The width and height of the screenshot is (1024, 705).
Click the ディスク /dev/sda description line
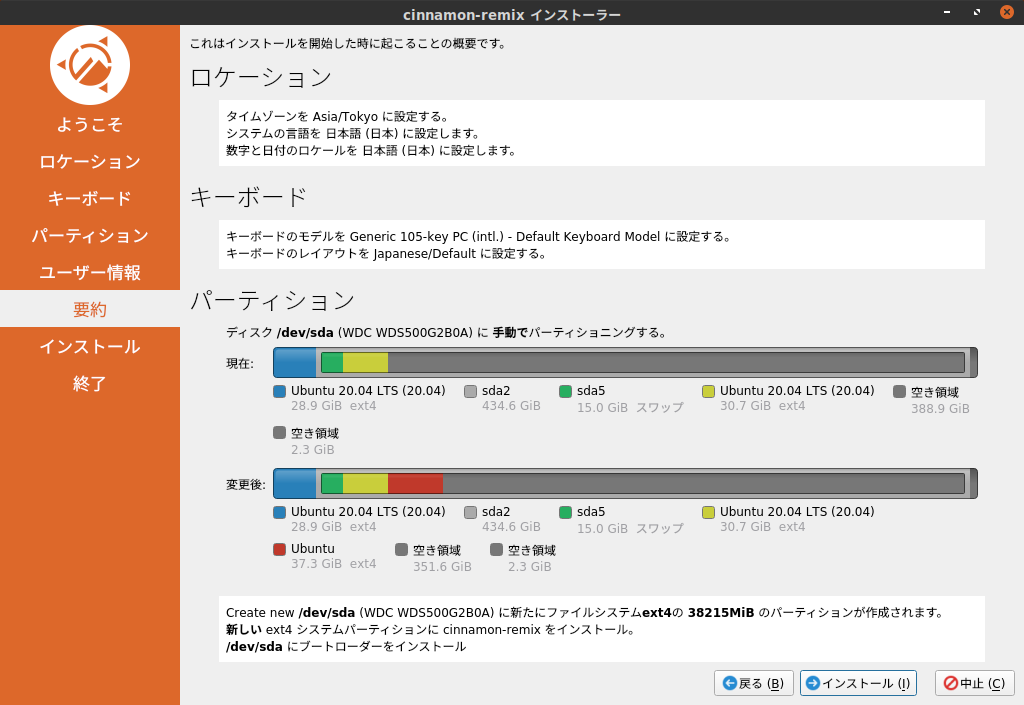click(447, 332)
